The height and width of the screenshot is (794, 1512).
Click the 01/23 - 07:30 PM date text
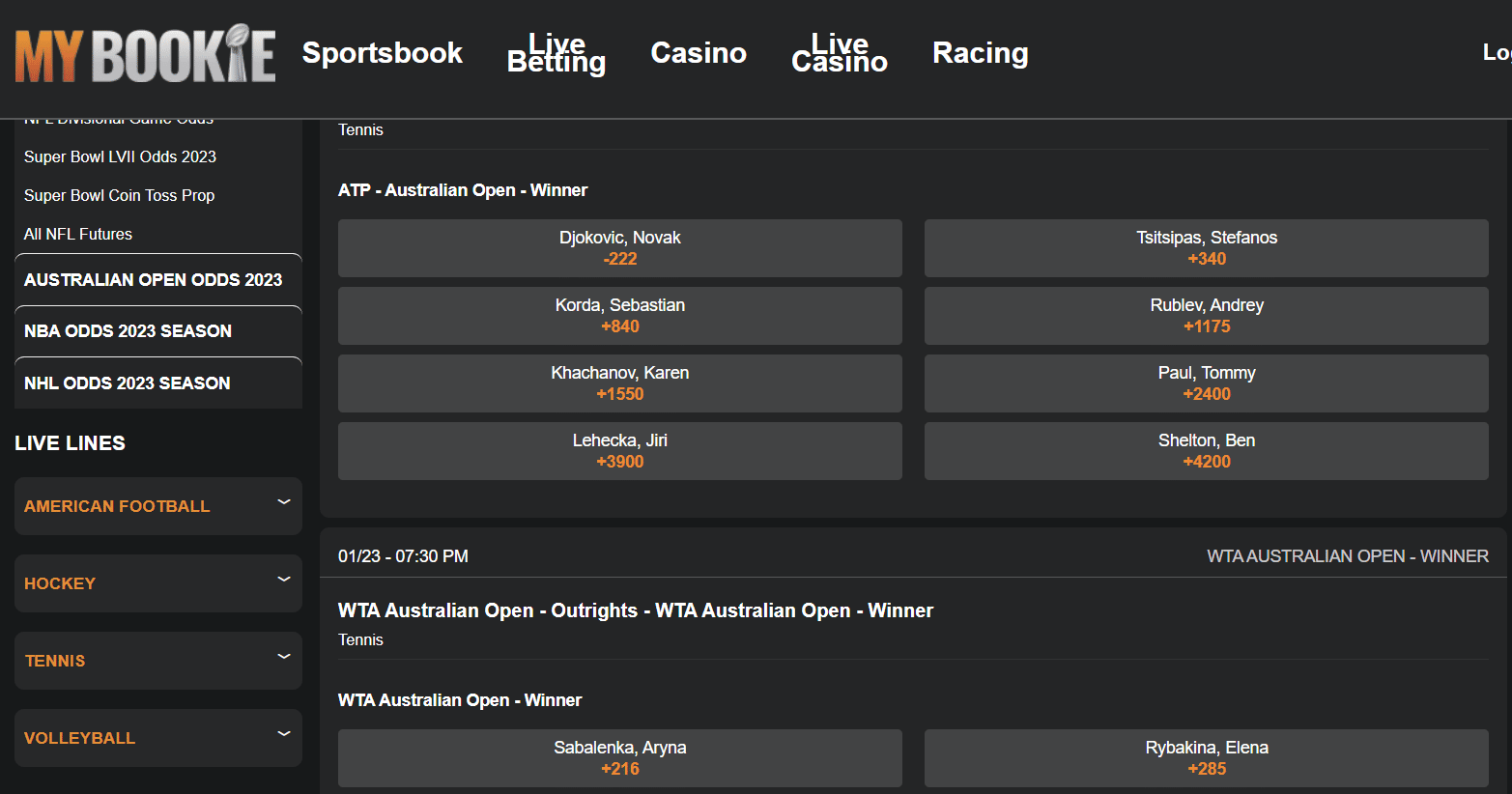pos(403,556)
